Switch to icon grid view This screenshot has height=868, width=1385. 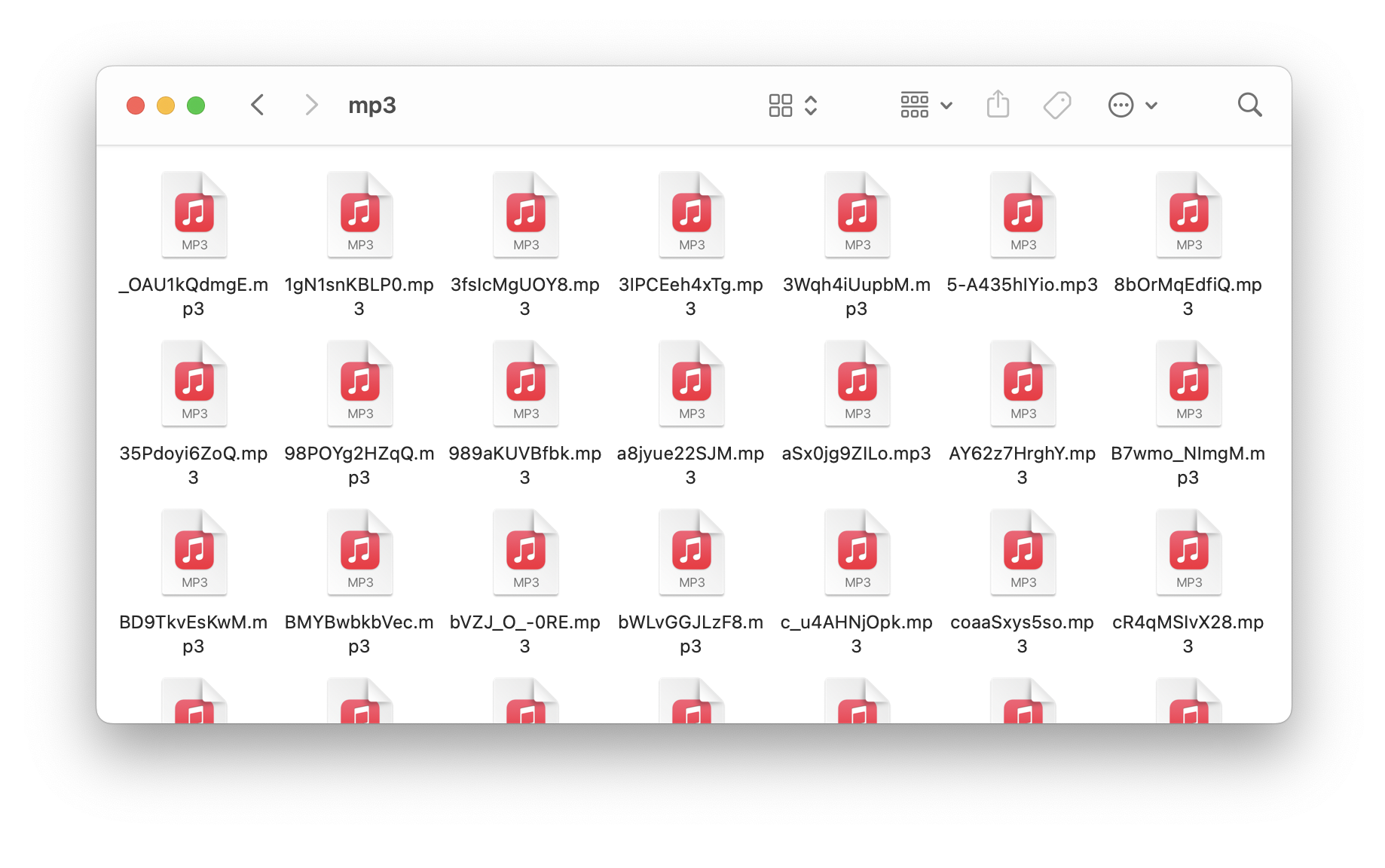click(781, 105)
